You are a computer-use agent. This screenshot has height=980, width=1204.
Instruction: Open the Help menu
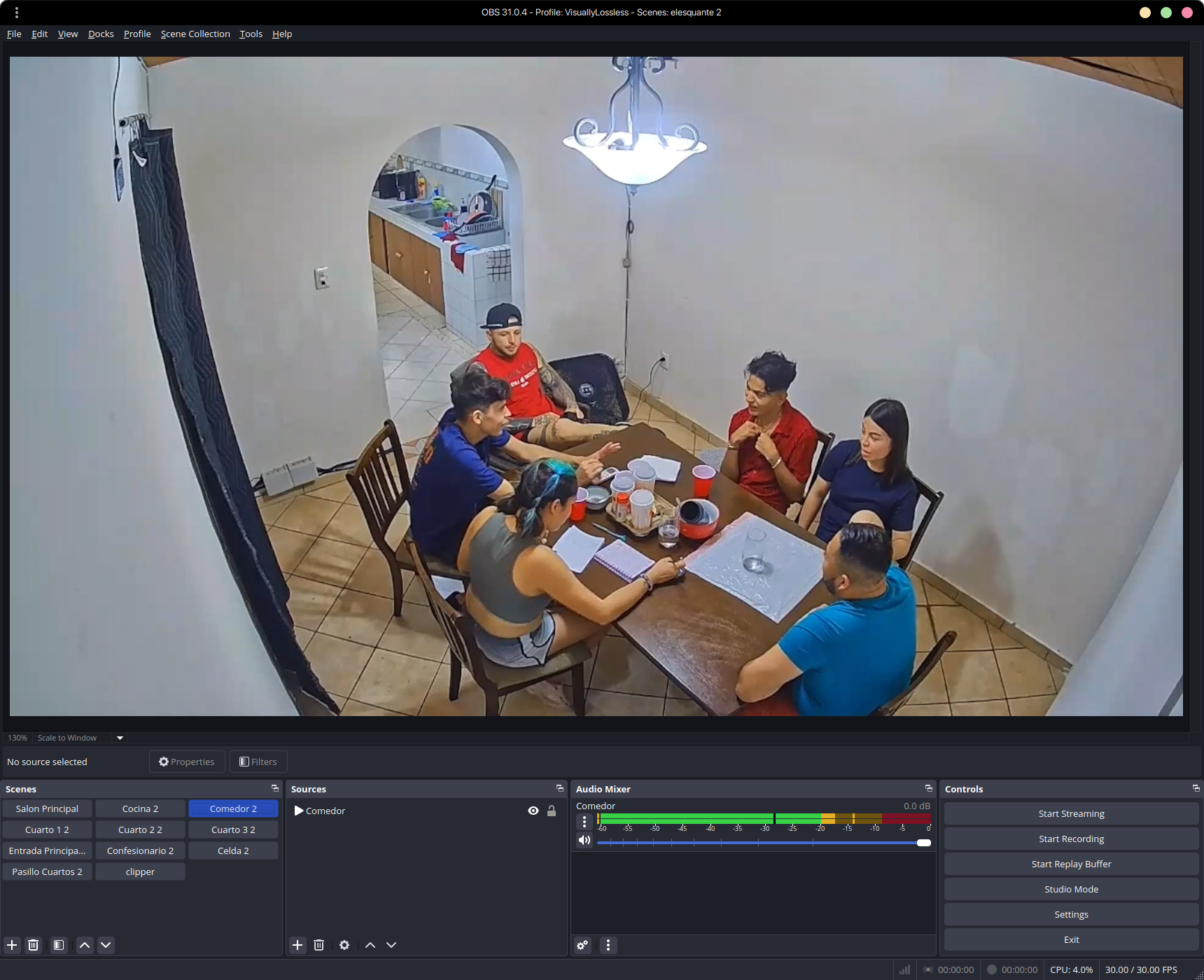tap(282, 34)
